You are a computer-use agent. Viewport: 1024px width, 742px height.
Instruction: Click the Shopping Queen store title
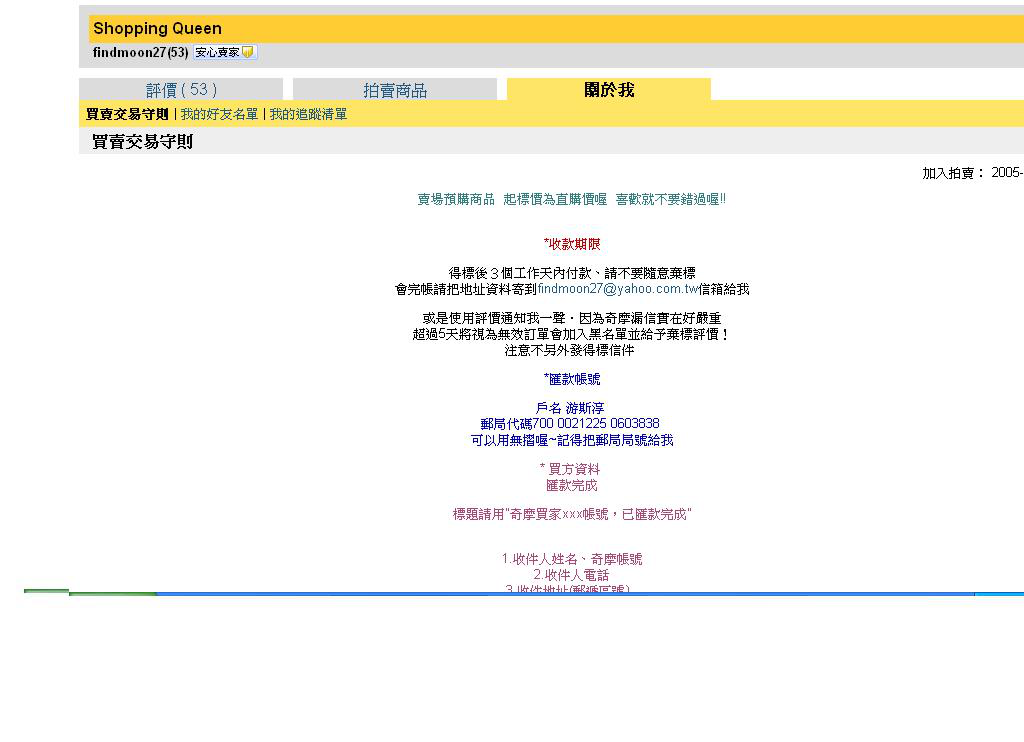[157, 29]
